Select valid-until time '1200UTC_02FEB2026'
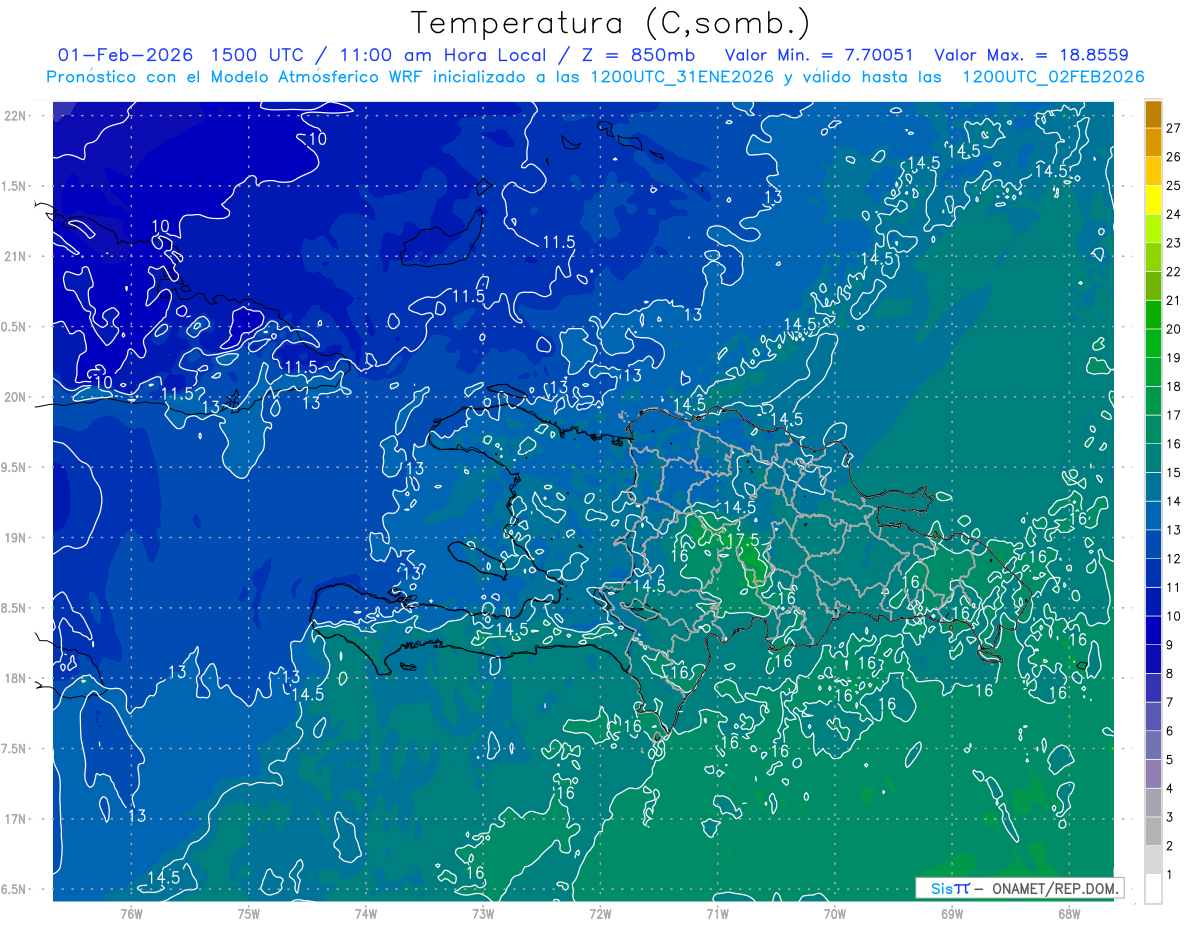1200x927 pixels. pyautogui.click(x=1053, y=77)
